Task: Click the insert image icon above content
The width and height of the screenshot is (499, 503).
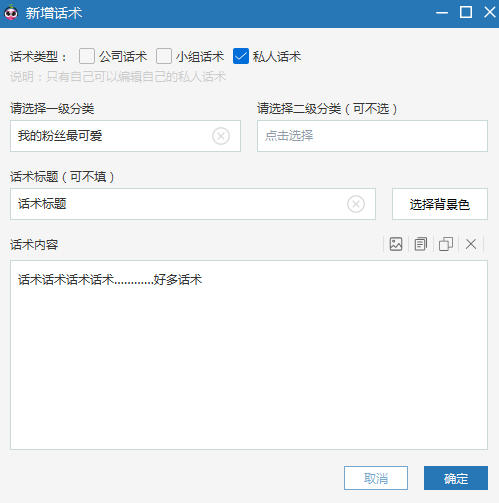Action: point(396,244)
